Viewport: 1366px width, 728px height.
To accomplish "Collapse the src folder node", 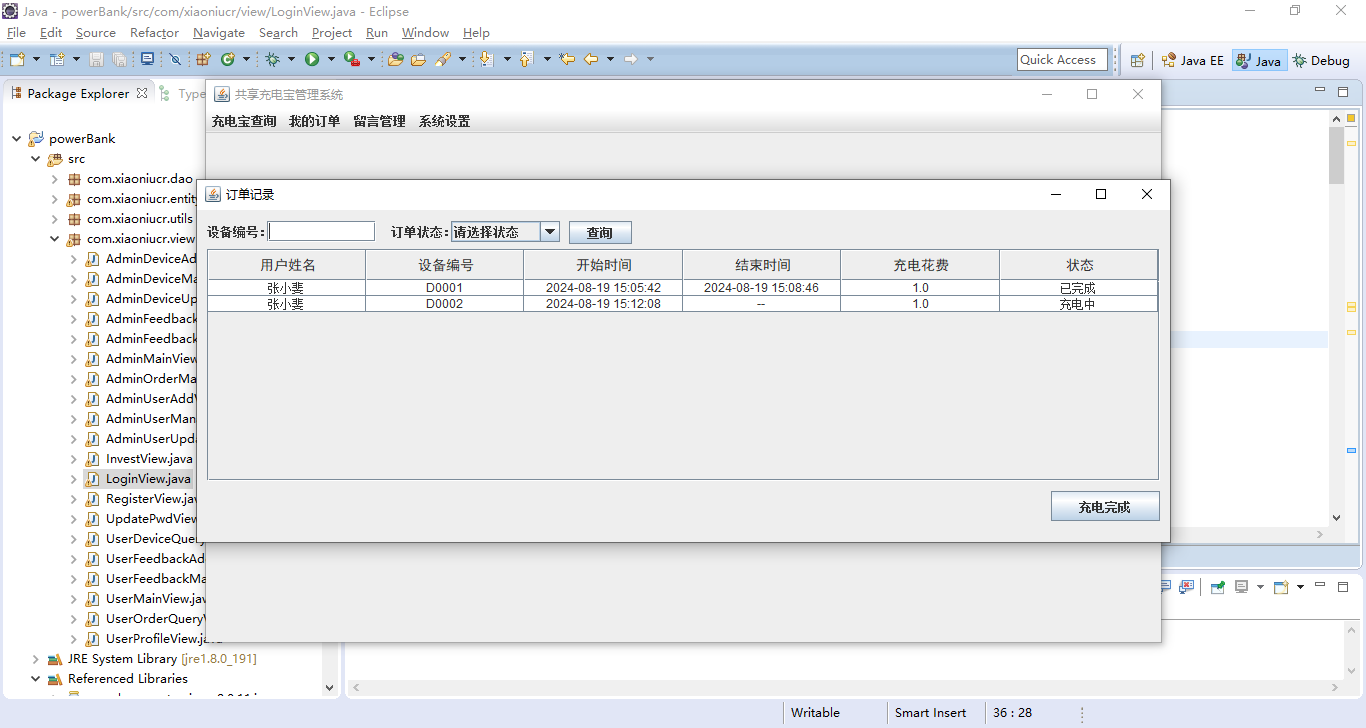I will (36, 159).
